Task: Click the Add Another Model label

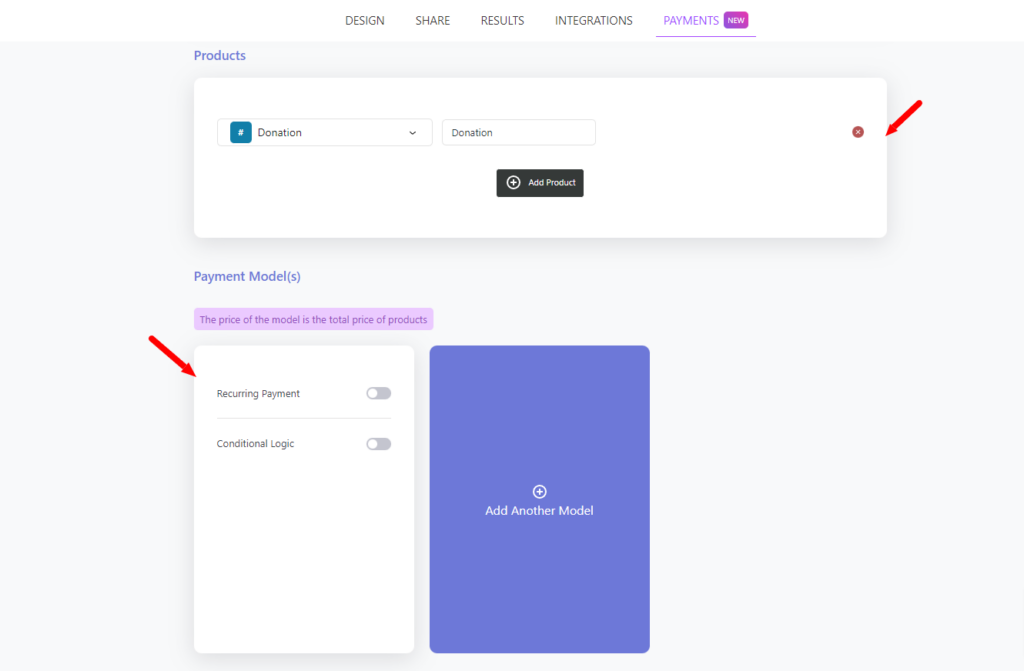Action: (539, 510)
